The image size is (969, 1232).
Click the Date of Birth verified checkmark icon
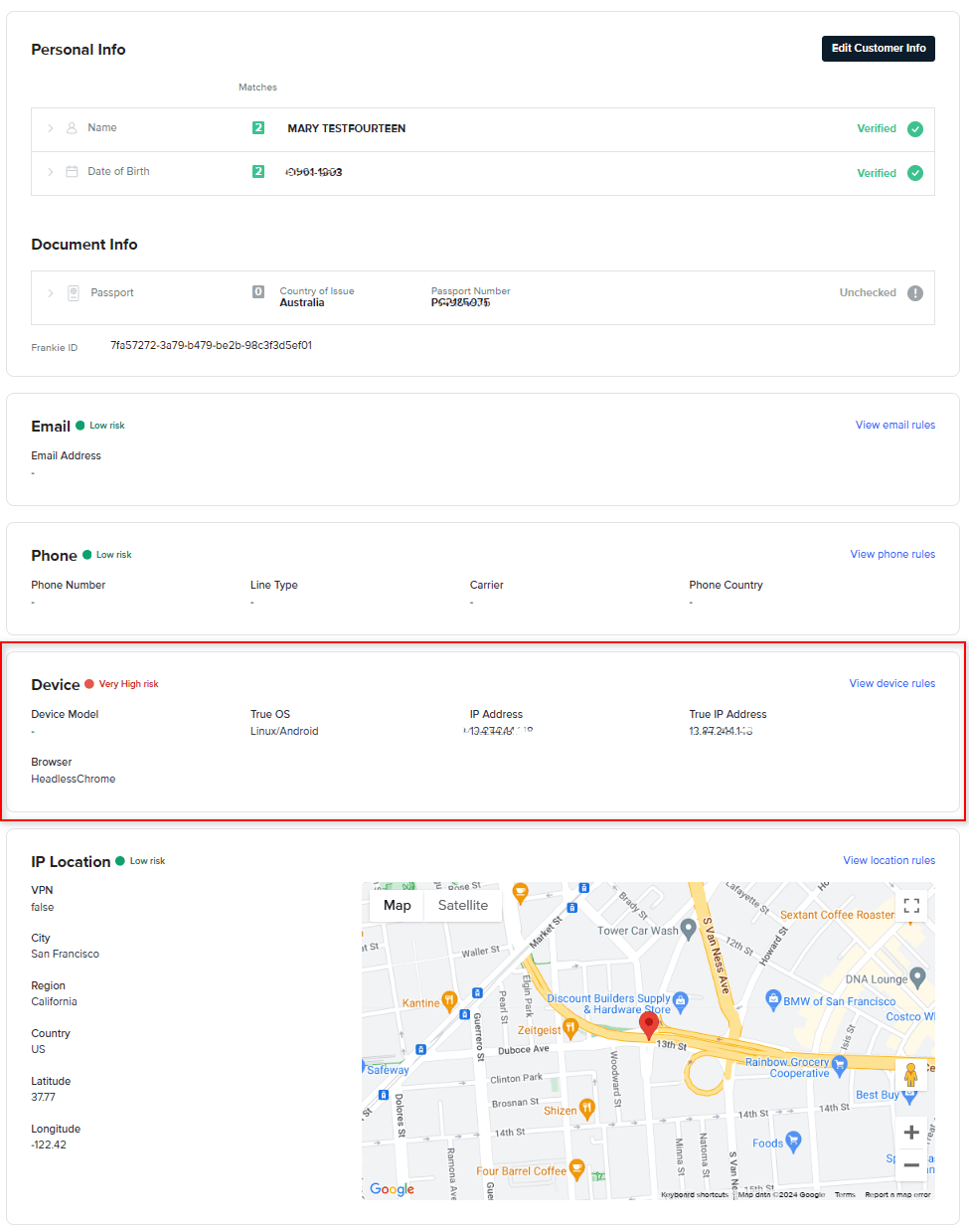915,173
